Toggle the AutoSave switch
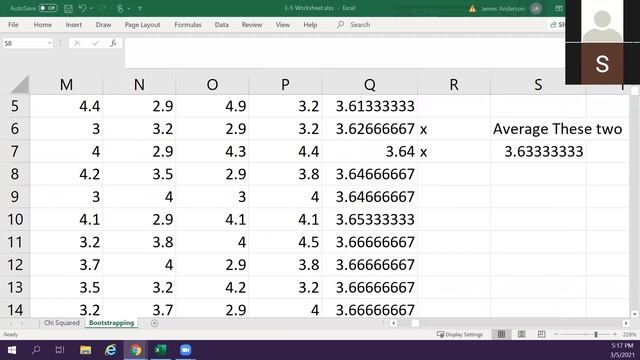The image size is (640, 360). coord(48,8)
